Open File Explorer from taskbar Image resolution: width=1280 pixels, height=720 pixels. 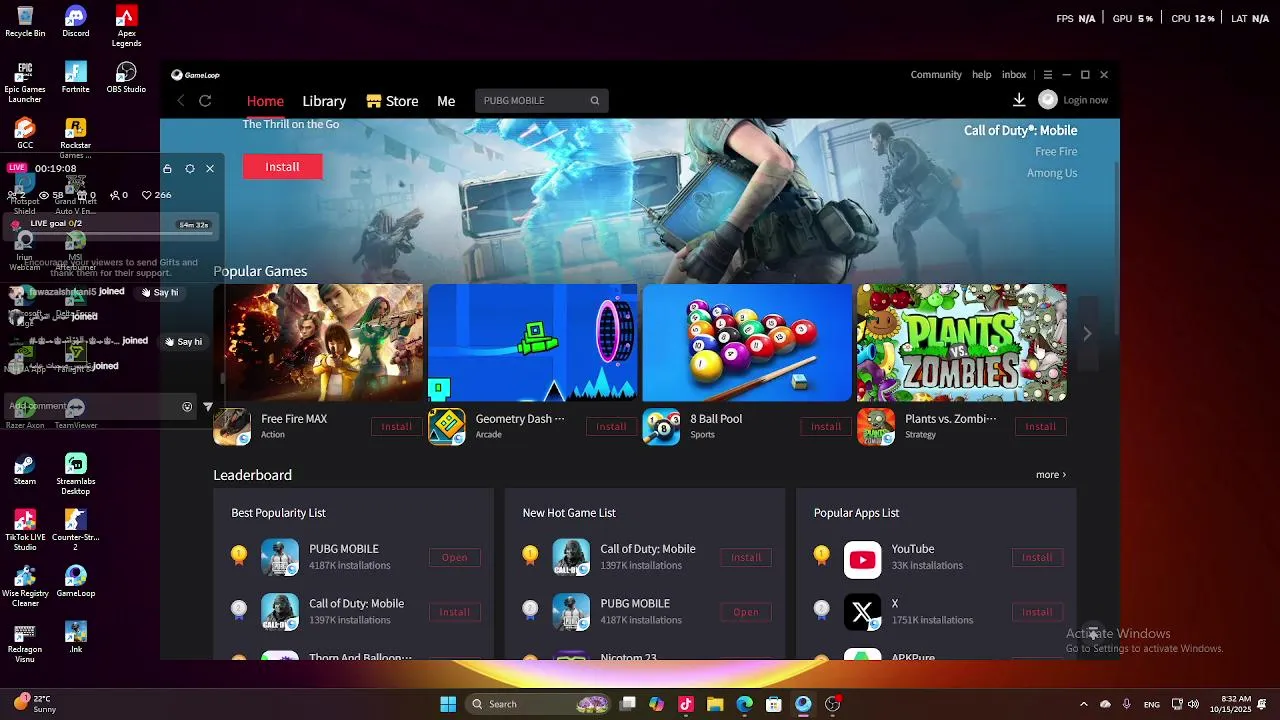coord(715,704)
